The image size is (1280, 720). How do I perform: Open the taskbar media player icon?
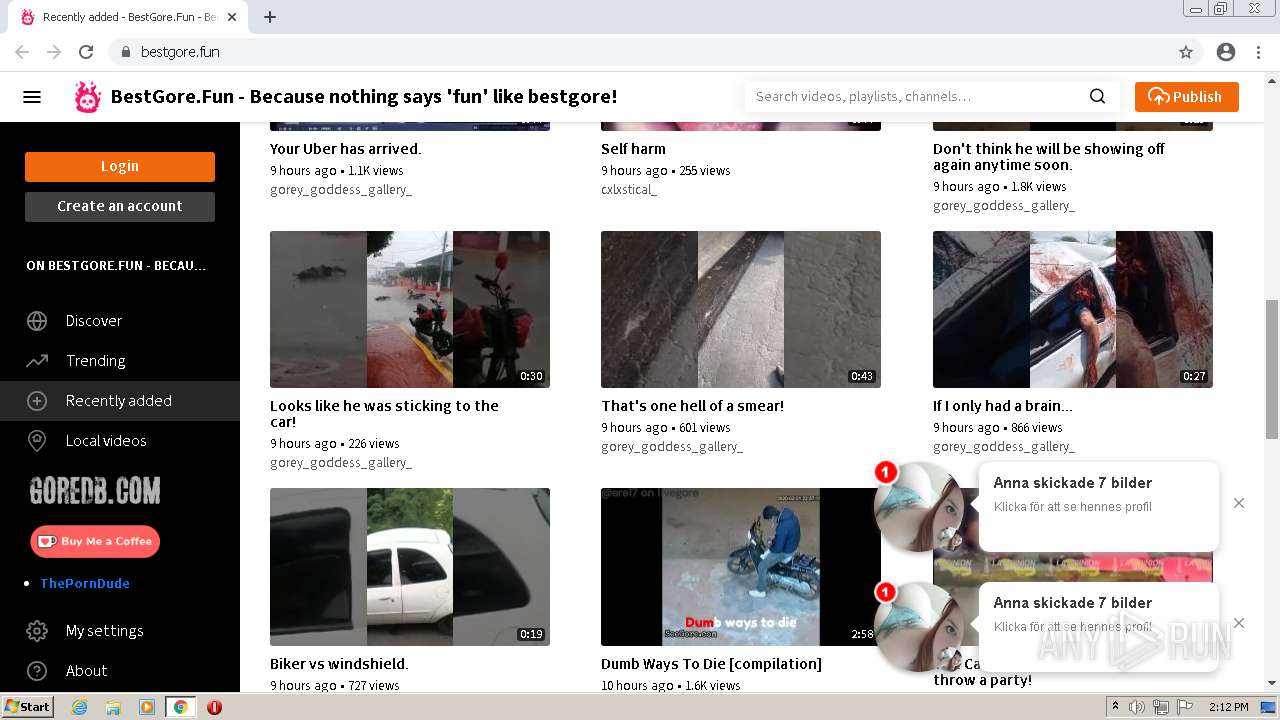[147, 707]
